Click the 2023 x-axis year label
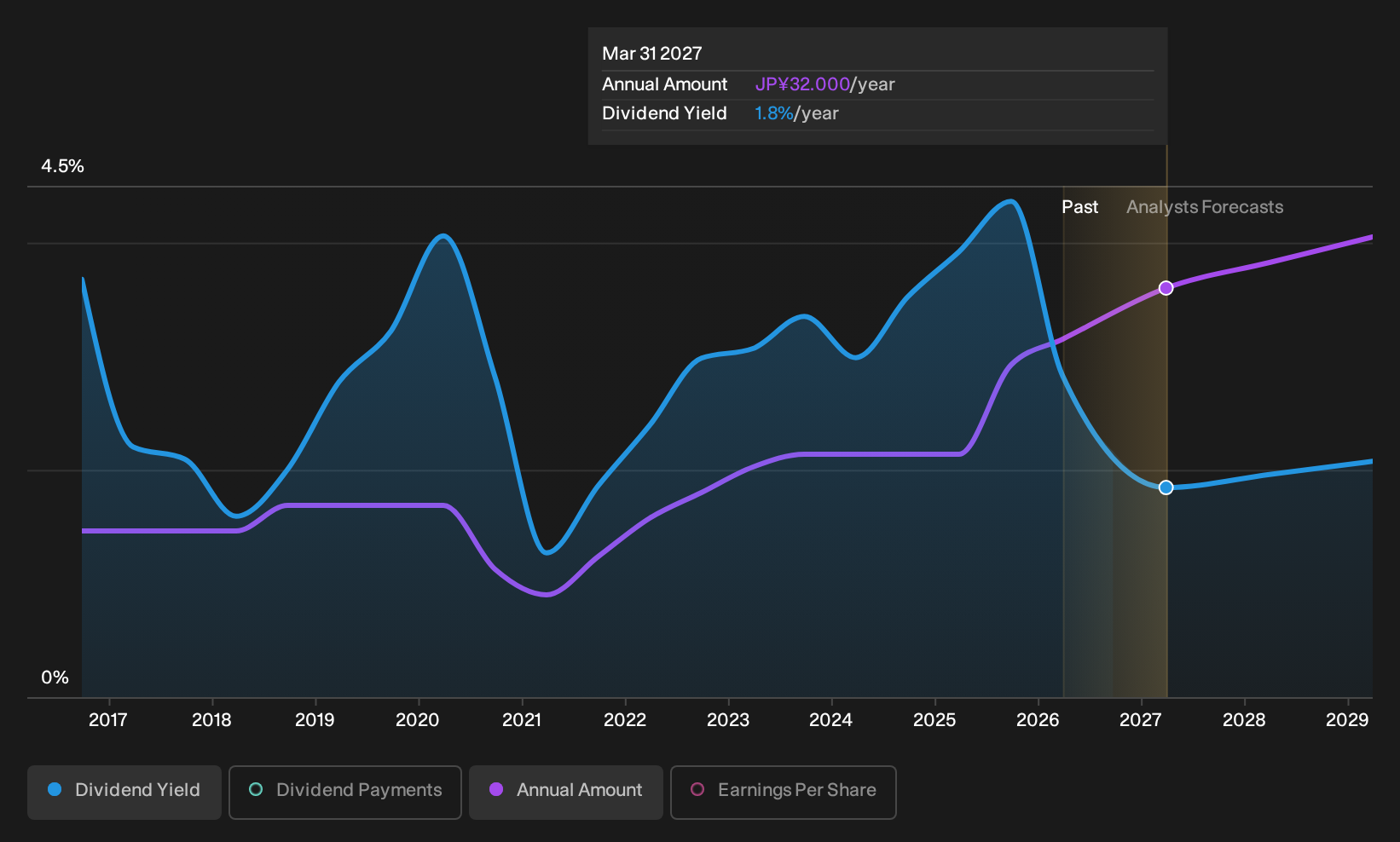 [728, 720]
